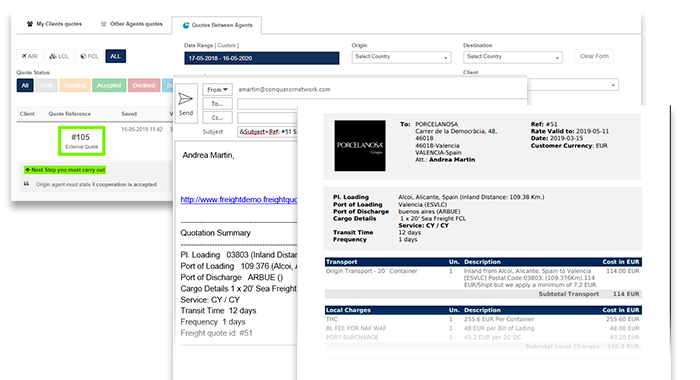Screen dimensions: 700x380
Task: Show quotes with All status
Action: [x=25, y=85]
